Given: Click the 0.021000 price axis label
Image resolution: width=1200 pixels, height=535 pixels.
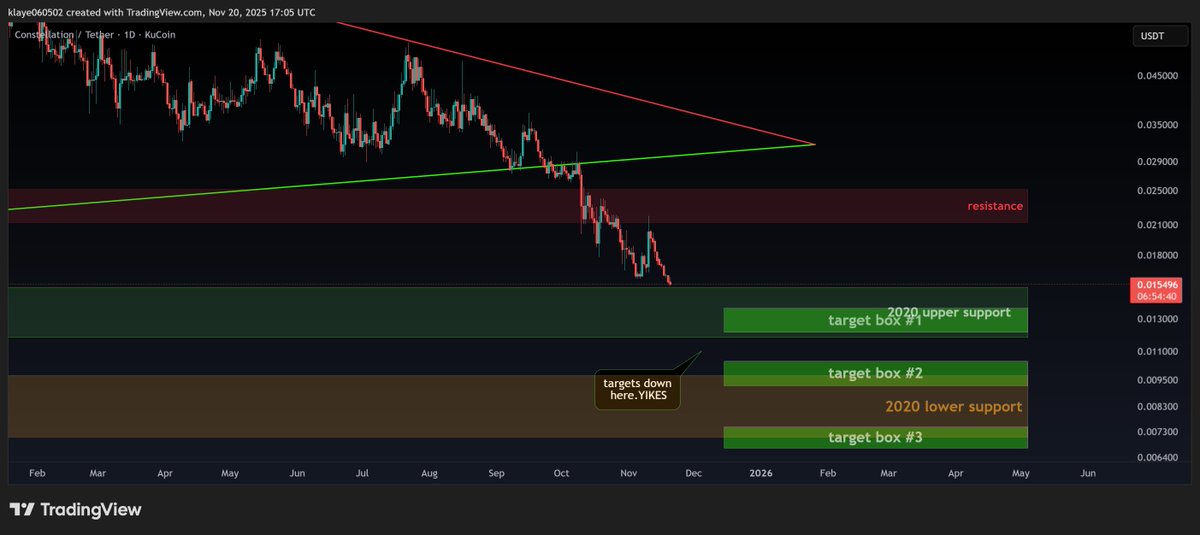Looking at the screenshot, I should pos(1157,224).
